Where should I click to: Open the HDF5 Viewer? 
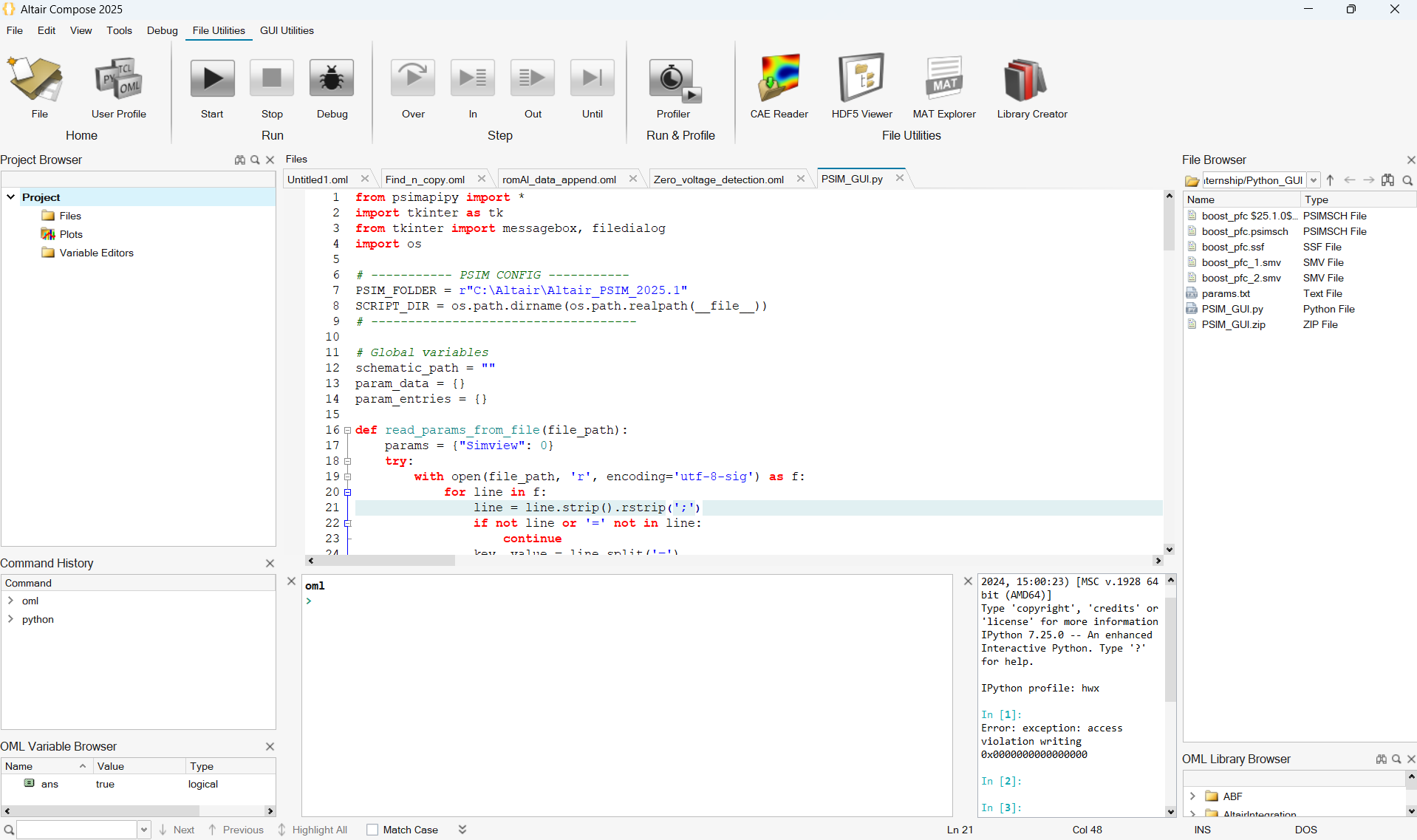coord(861,78)
